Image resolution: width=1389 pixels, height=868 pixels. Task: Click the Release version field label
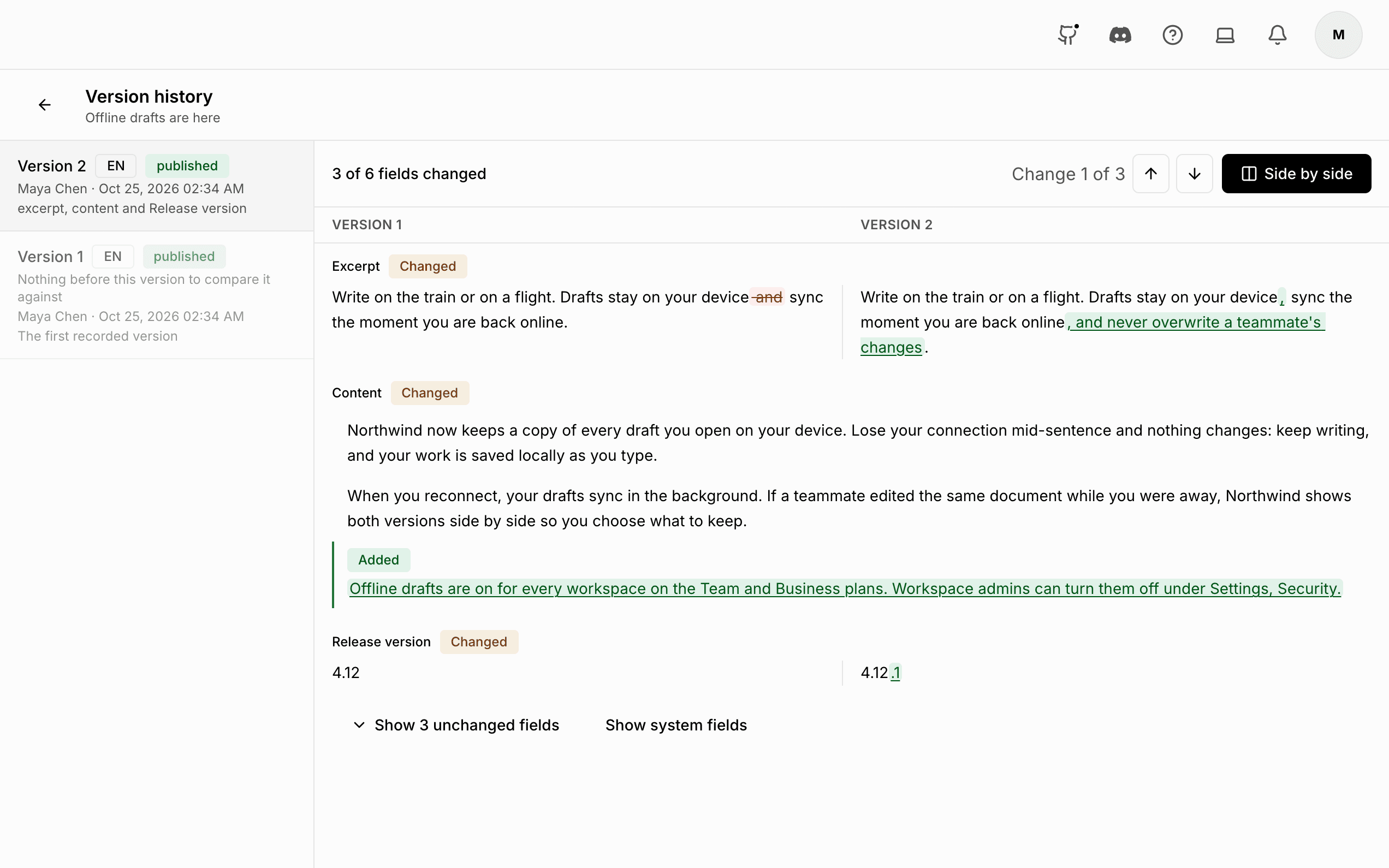[381, 642]
